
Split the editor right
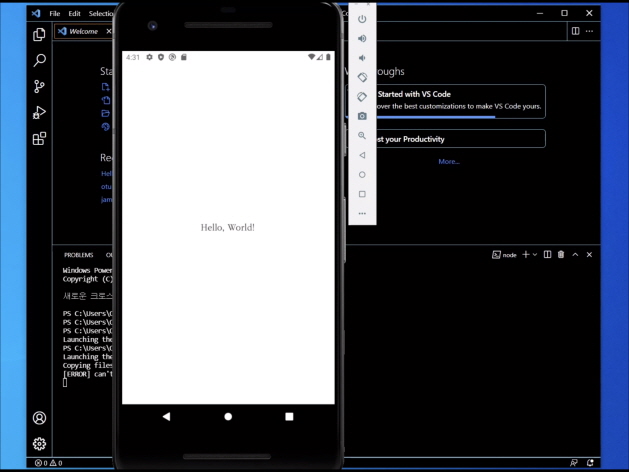[575, 31]
